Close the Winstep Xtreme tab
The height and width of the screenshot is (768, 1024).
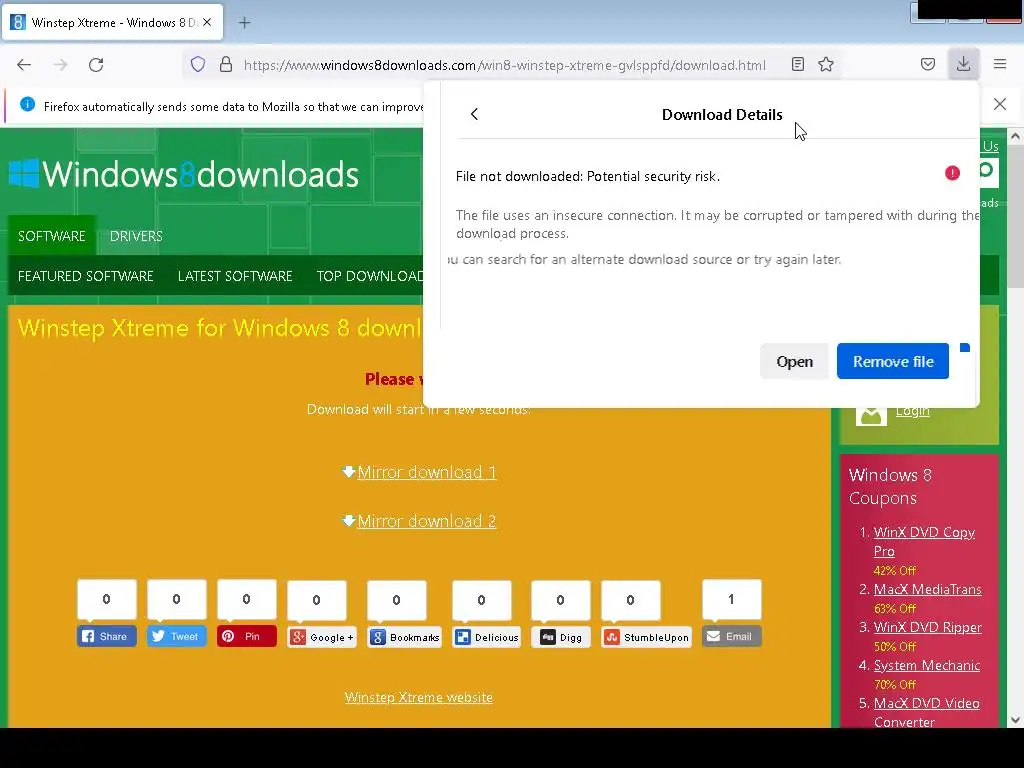[x=207, y=22]
